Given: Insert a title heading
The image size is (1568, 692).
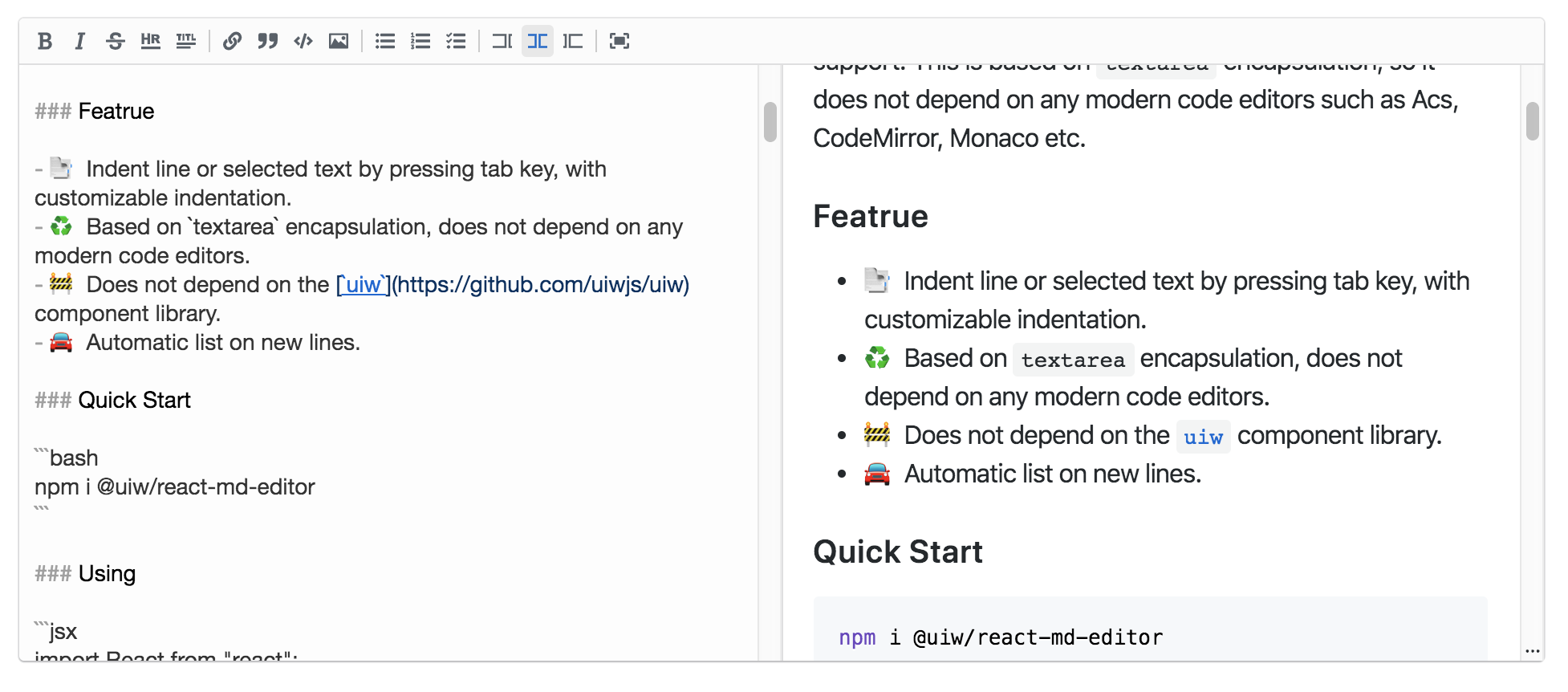Looking at the screenshot, I should pyautogui.click(x=185, y=41).
